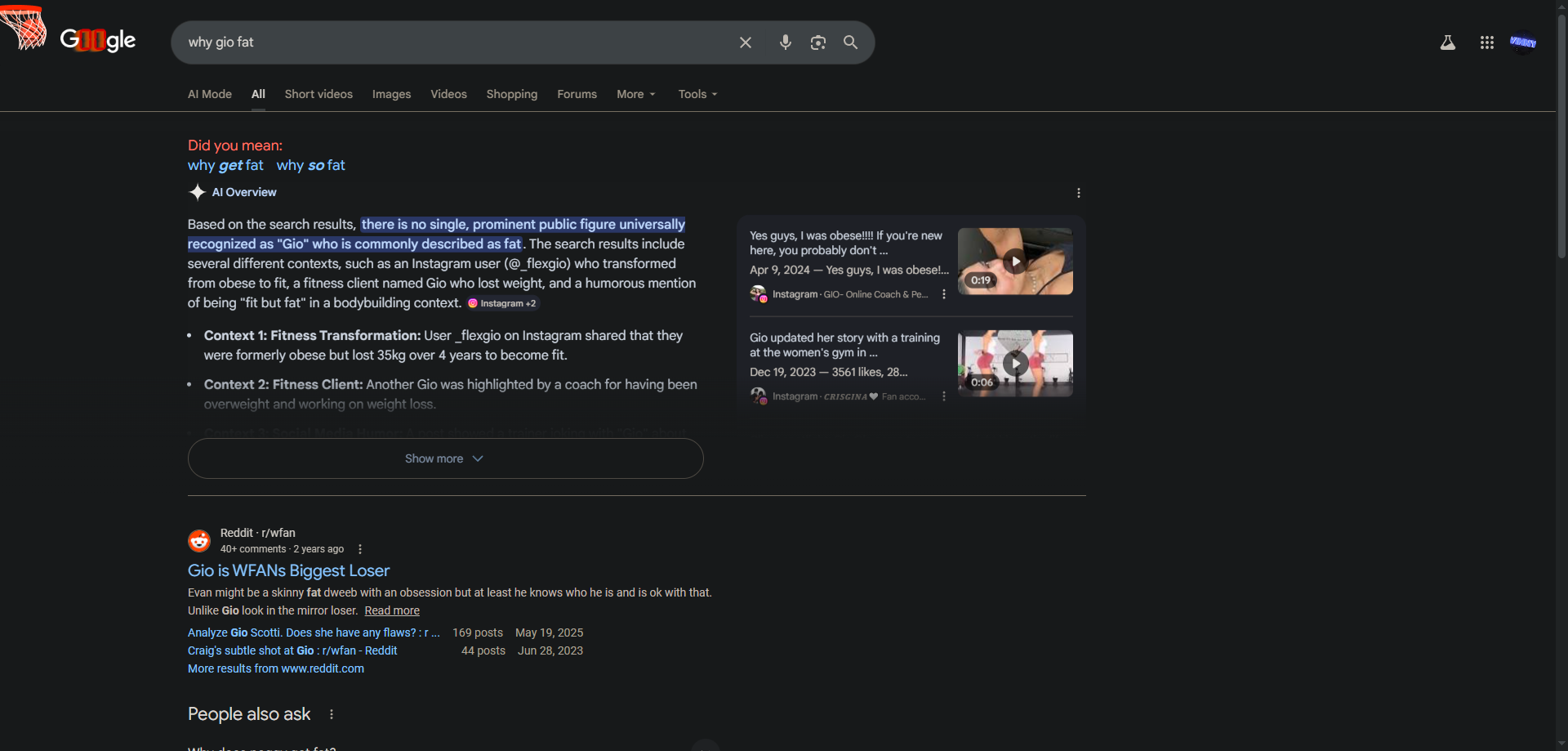Open the Tools dropdown
This screenshot has width=1568, height=751.
697,94
